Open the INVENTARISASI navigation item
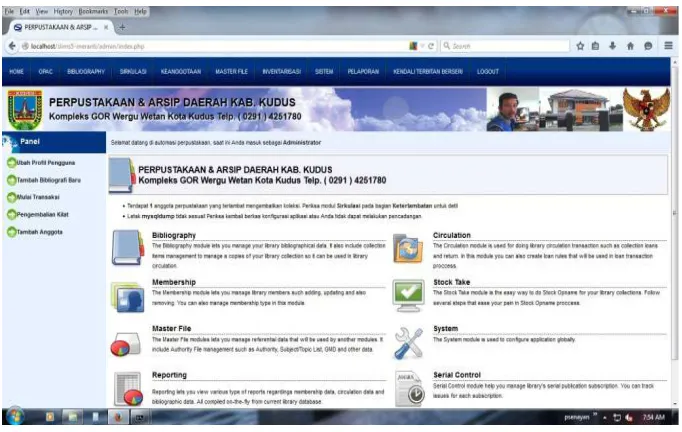682x432 pixels. pyautogui.click(x=281, y=71)
